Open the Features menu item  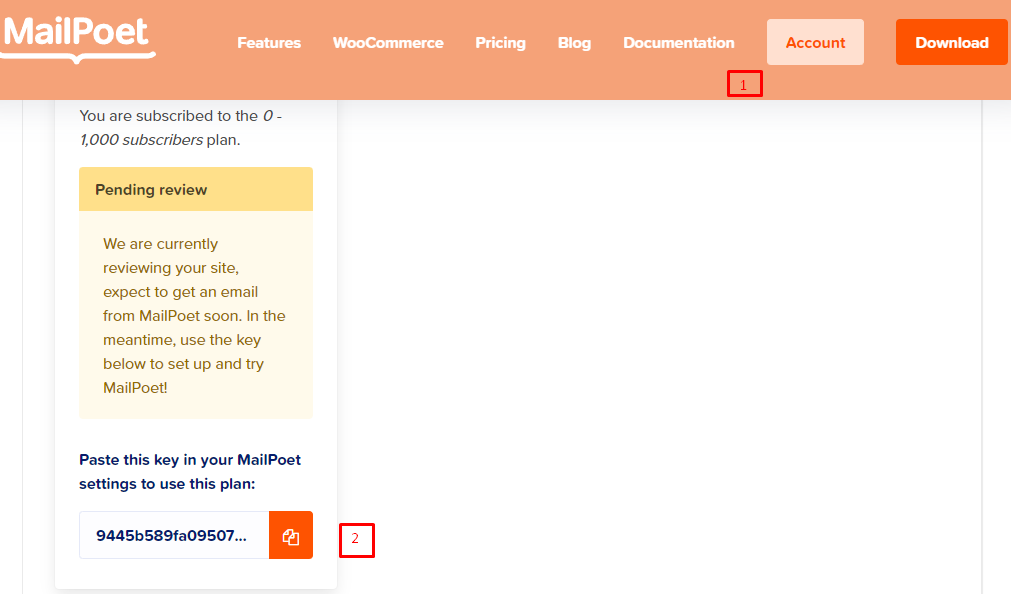269,43
